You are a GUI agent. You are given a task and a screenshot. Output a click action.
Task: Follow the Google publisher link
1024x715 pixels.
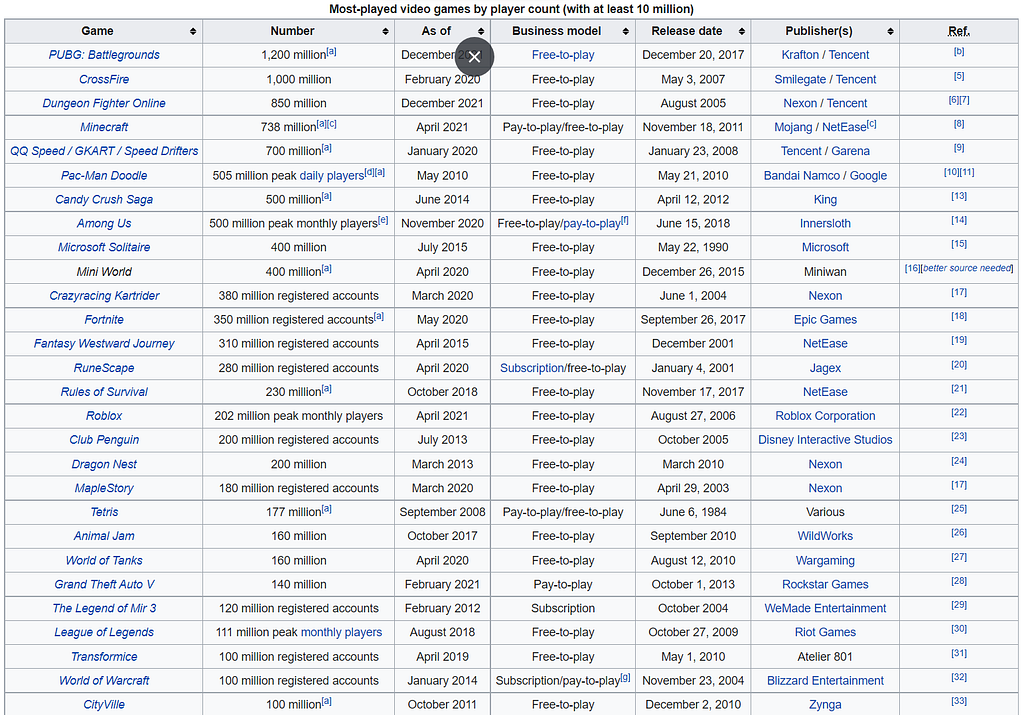tap(868, 176)
